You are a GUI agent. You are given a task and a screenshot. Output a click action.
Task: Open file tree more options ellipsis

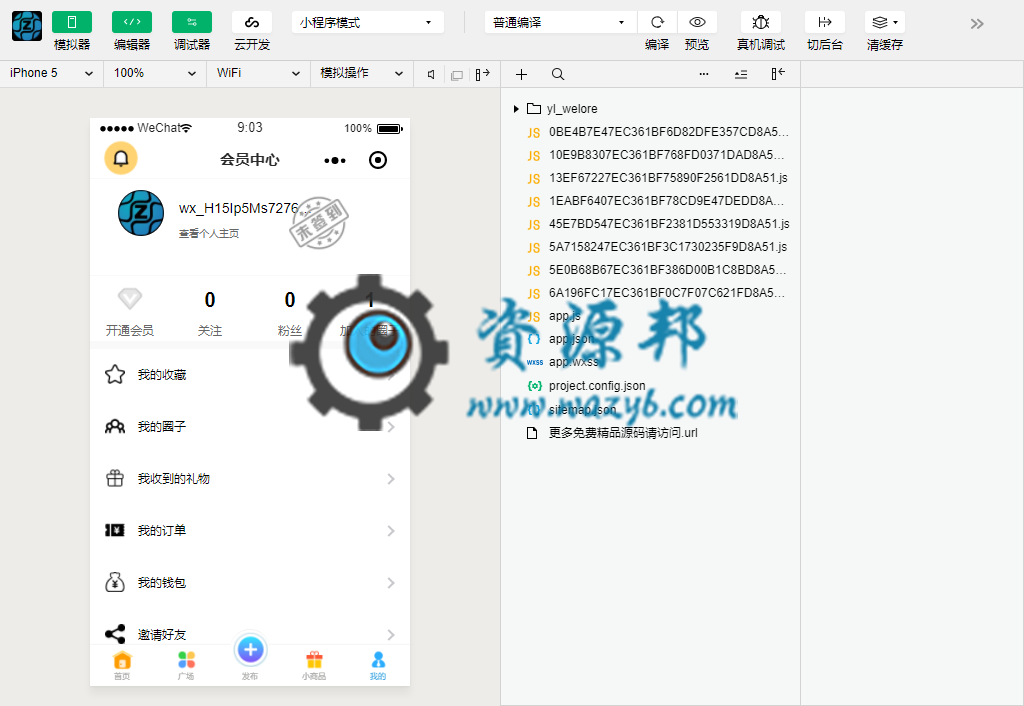[703, 74]
